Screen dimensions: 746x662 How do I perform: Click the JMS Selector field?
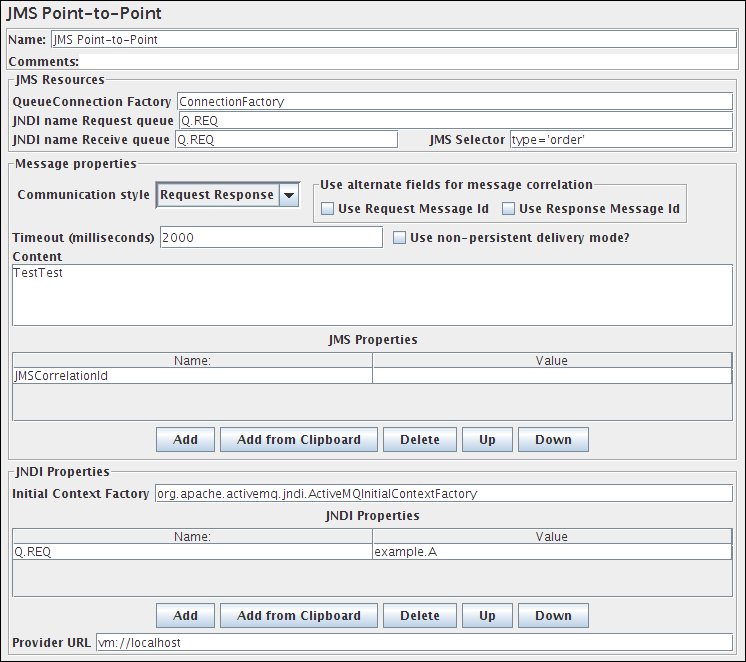pyautogui.click(x=620, y=140)
